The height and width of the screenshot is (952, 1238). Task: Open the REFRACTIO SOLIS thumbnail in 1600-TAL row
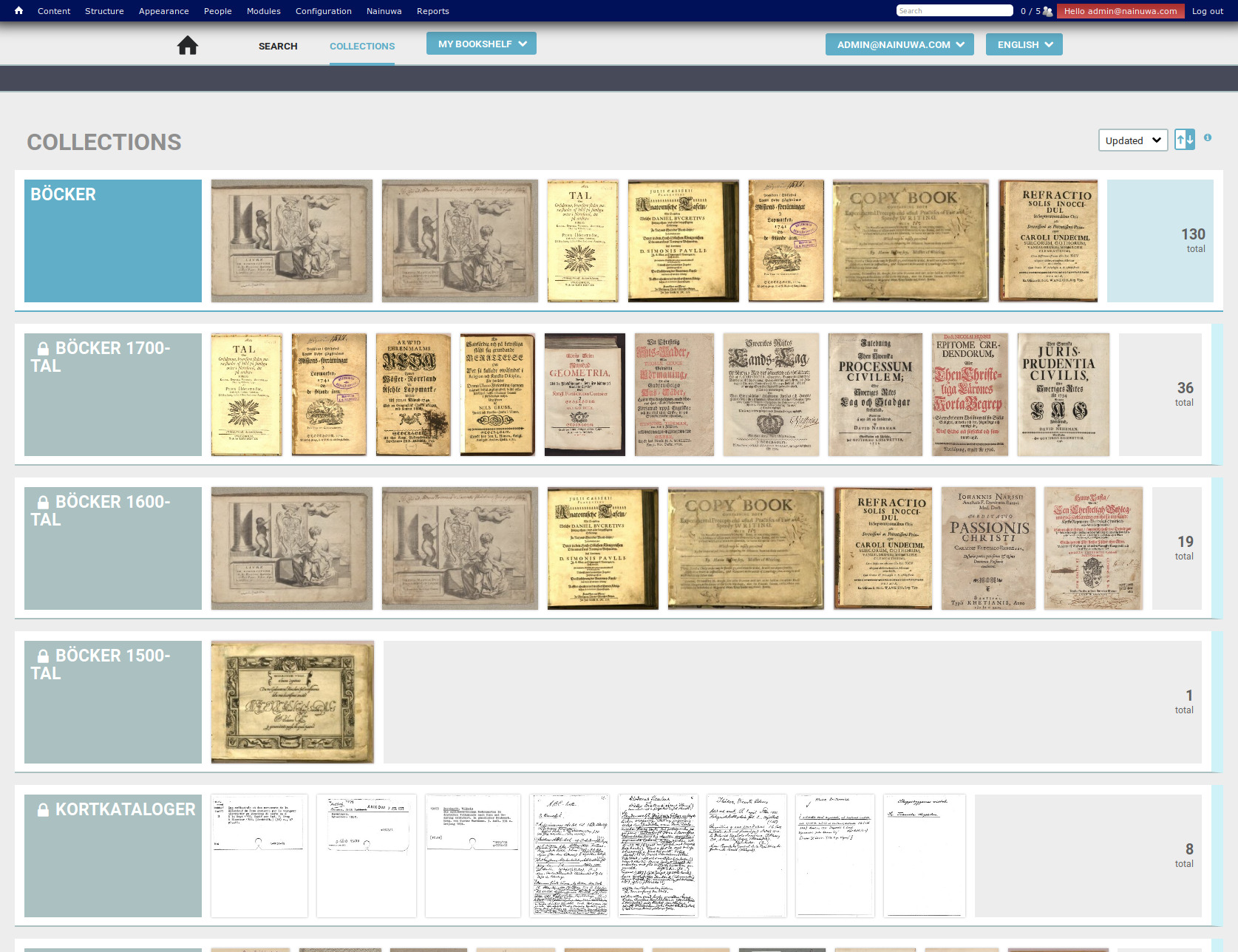883,548
